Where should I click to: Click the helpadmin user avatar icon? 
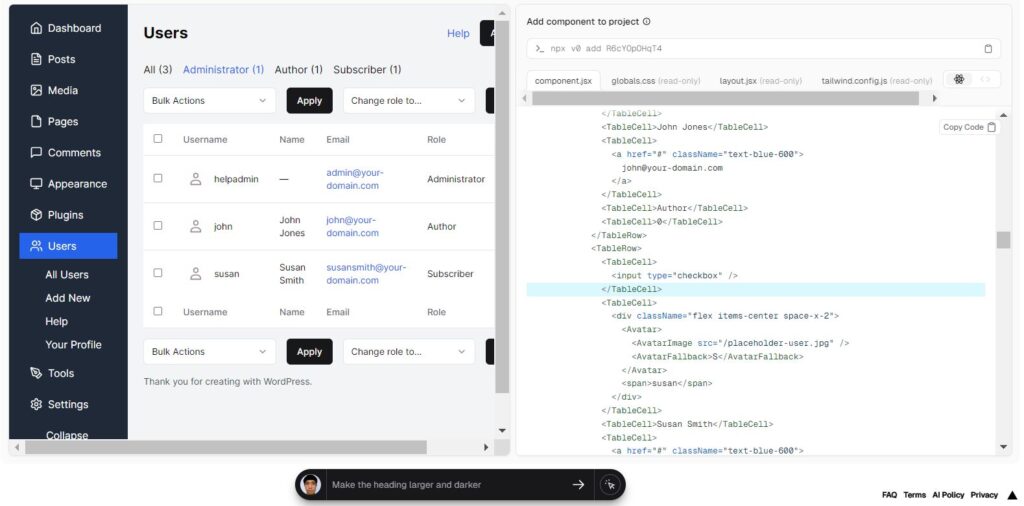pyautogui.click(x=195, y=179)
